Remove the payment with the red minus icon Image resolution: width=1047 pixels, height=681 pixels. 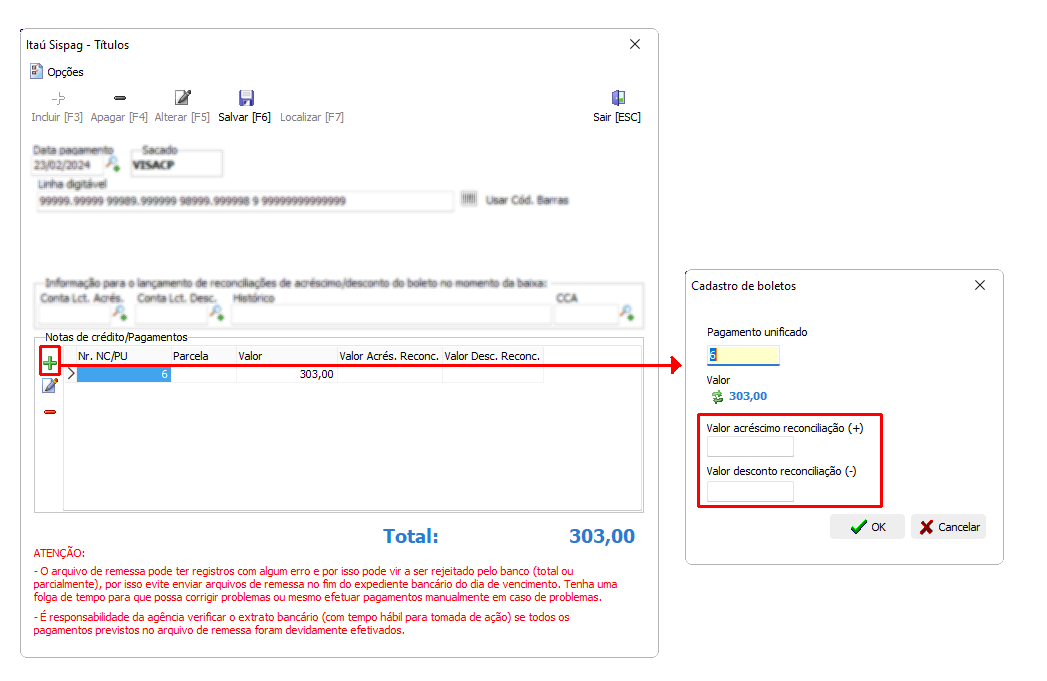(x=50, y=412)
